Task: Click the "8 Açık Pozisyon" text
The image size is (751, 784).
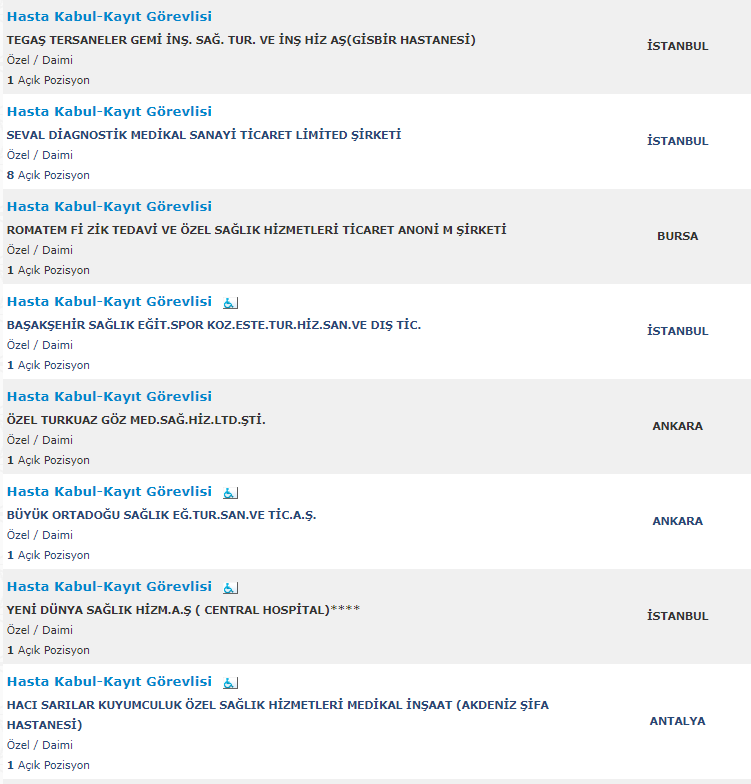Action: click(48, 175)
